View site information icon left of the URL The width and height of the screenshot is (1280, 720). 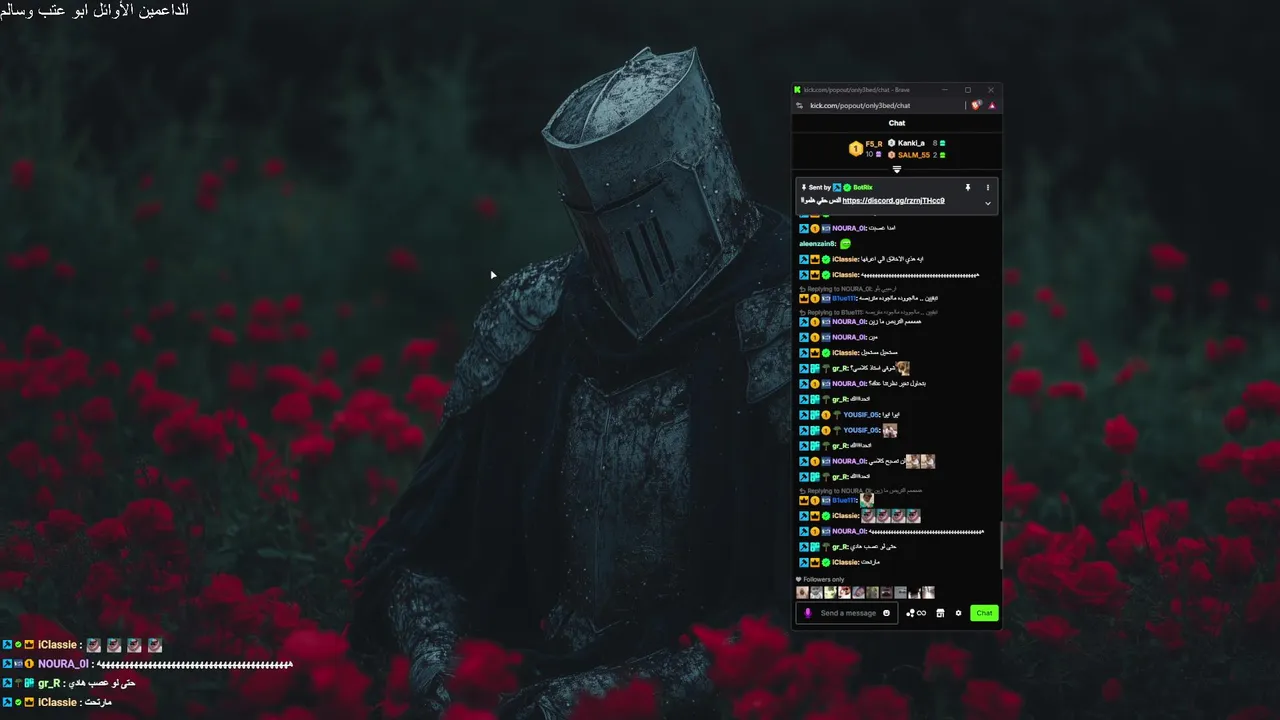799,105
